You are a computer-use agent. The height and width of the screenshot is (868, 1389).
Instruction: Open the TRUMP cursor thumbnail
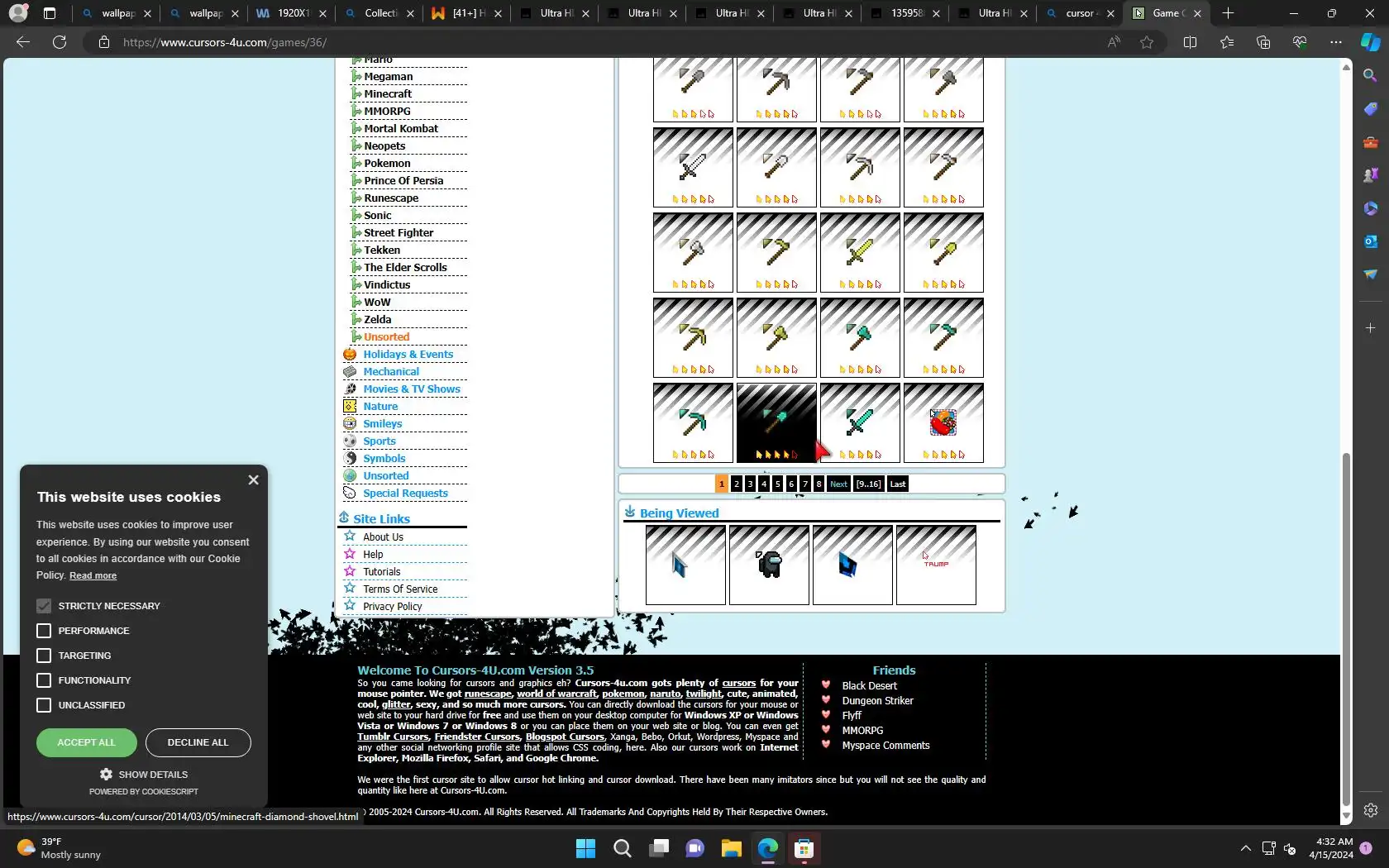point(936,565)
